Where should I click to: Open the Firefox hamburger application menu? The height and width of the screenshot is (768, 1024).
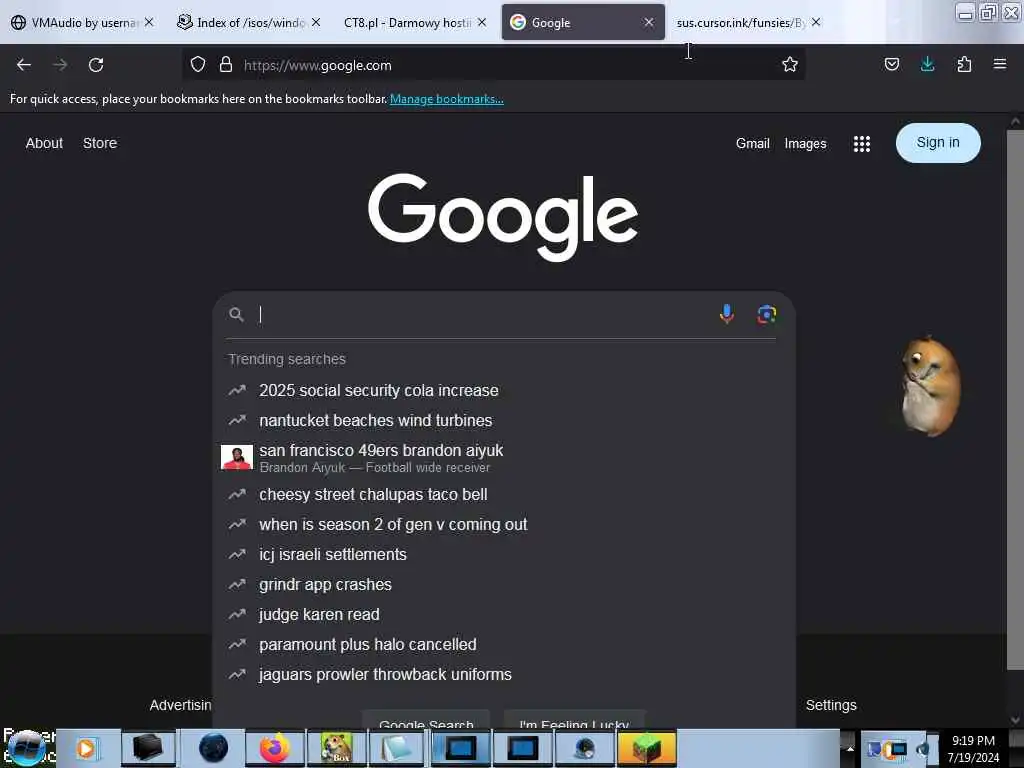click(x=999, y=65)
